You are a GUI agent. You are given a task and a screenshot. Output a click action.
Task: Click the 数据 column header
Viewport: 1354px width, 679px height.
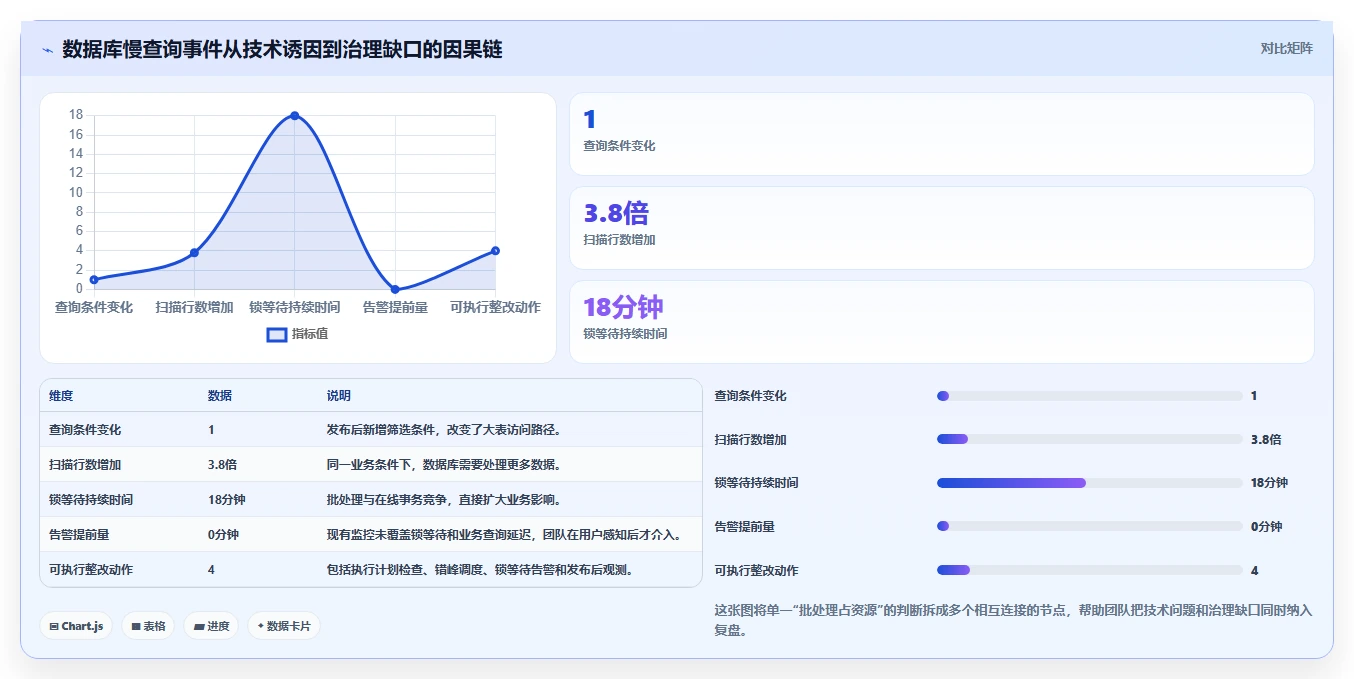pos(220,396)
